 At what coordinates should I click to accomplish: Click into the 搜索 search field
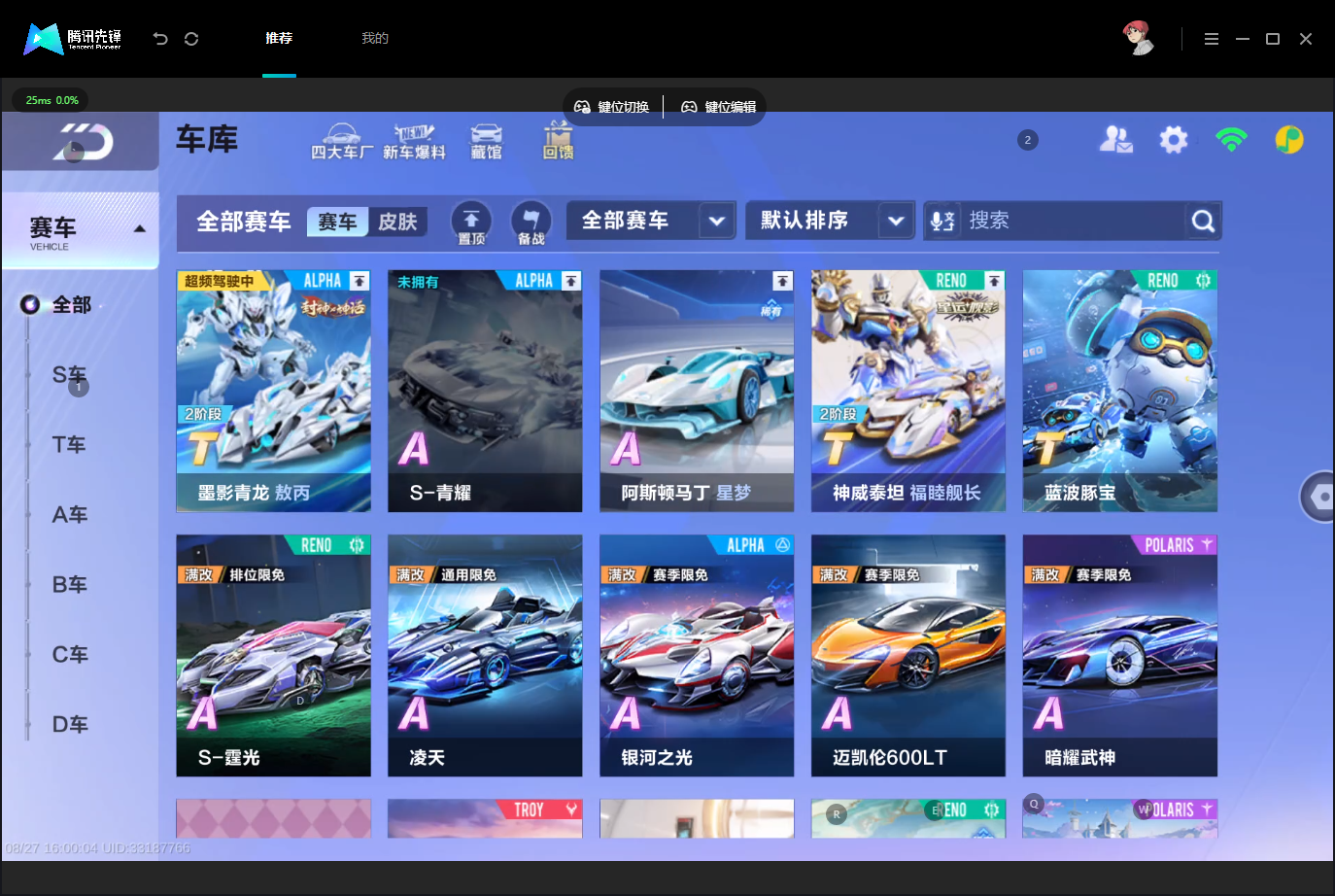coord(1072,222)
